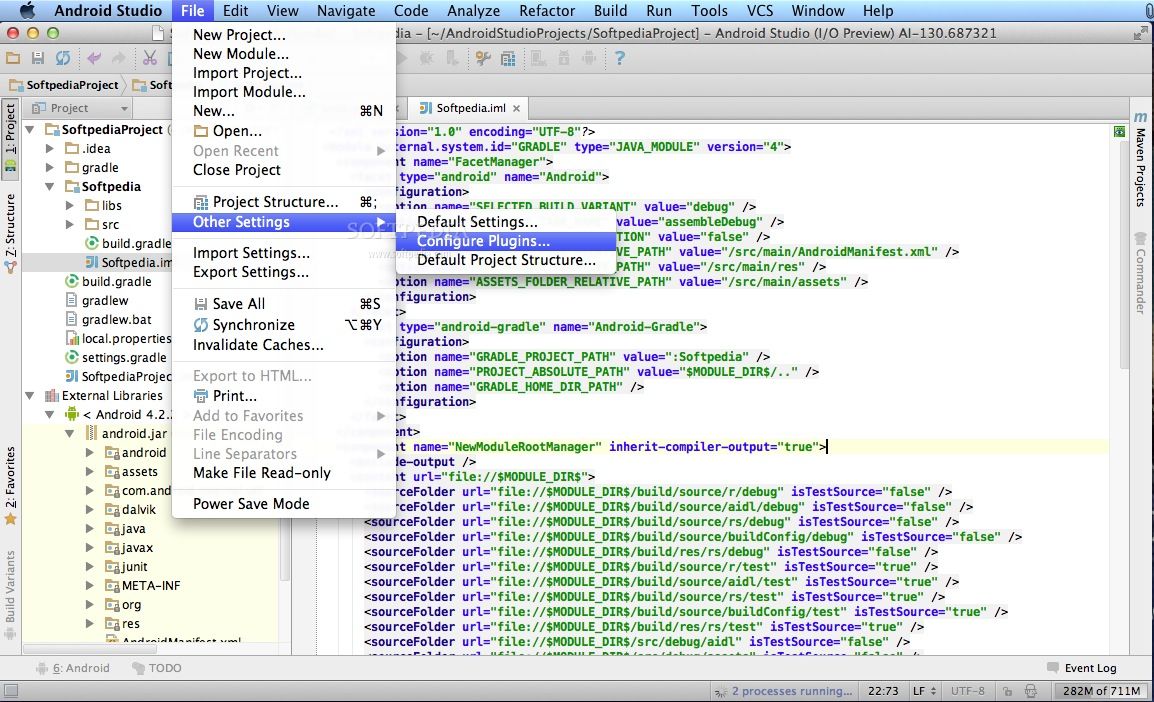
Task: Open the Refactor menu
Action: (x=547, y=10)
